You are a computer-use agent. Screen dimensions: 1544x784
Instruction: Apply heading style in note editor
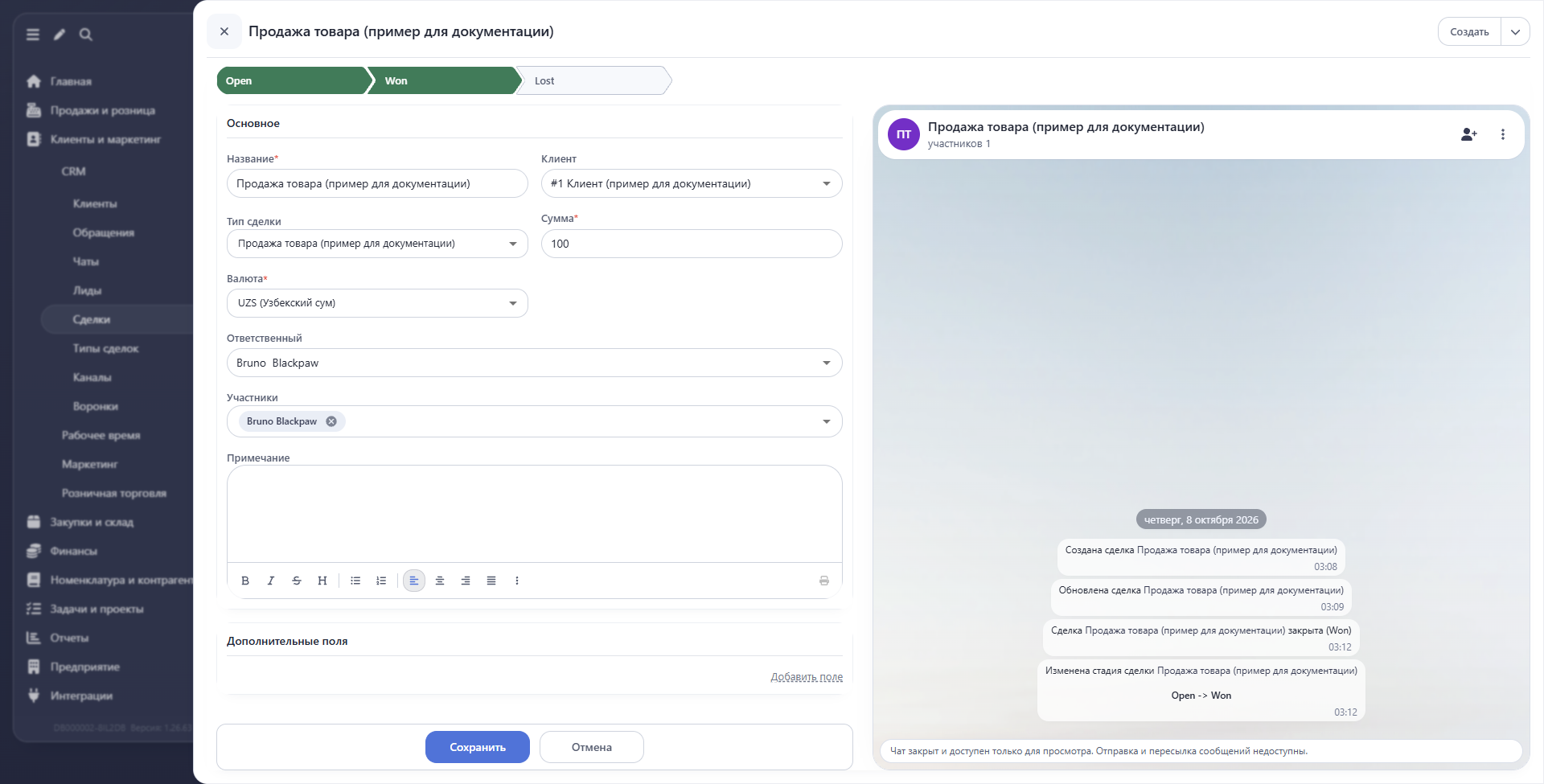pos(322,581)
